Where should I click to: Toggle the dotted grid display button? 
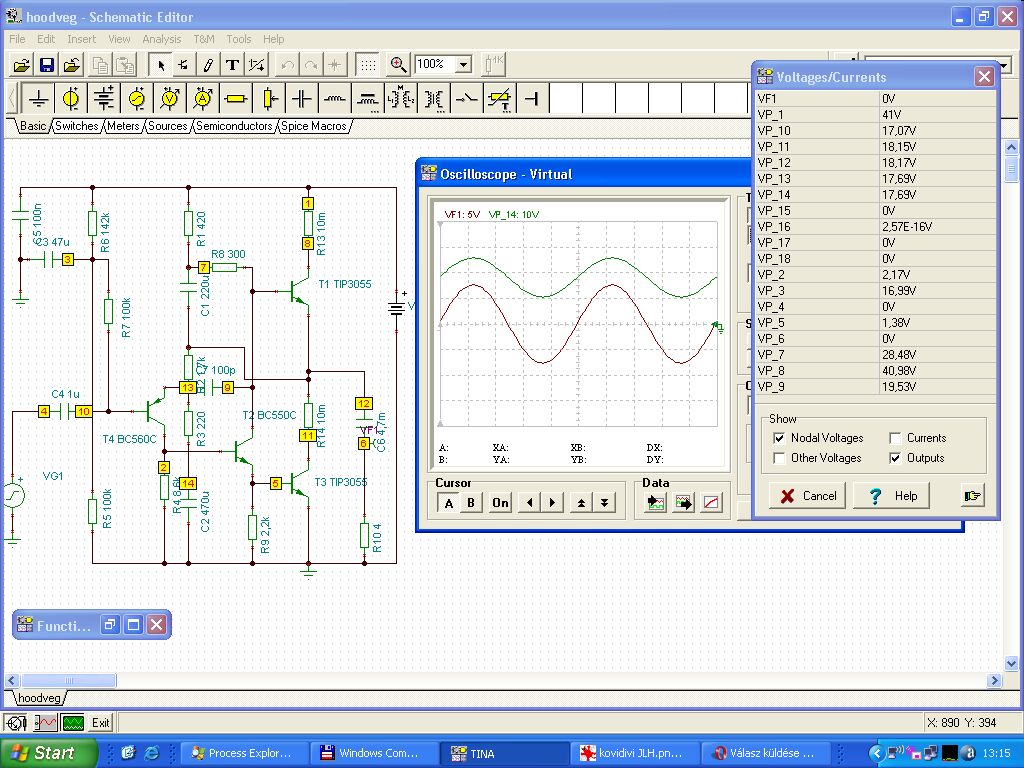pyautogui.click(x=368, y=65)
